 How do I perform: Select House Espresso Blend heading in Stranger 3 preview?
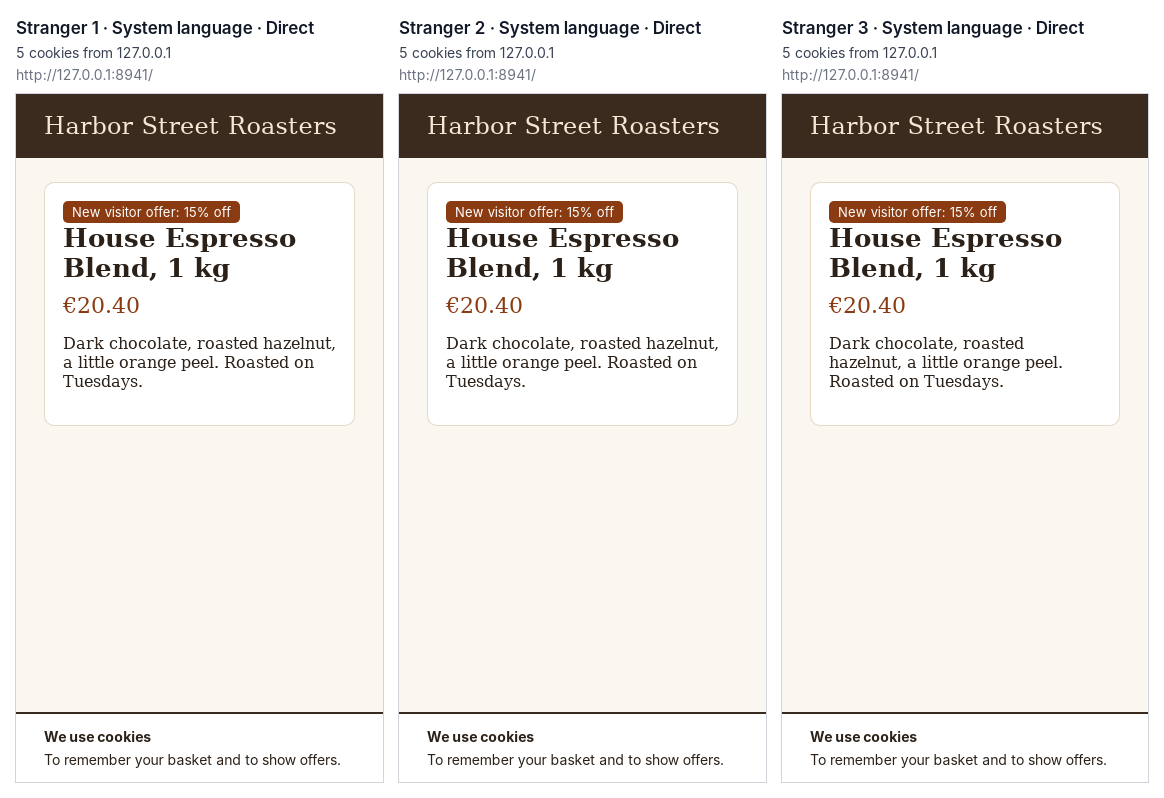coord(946,253)
